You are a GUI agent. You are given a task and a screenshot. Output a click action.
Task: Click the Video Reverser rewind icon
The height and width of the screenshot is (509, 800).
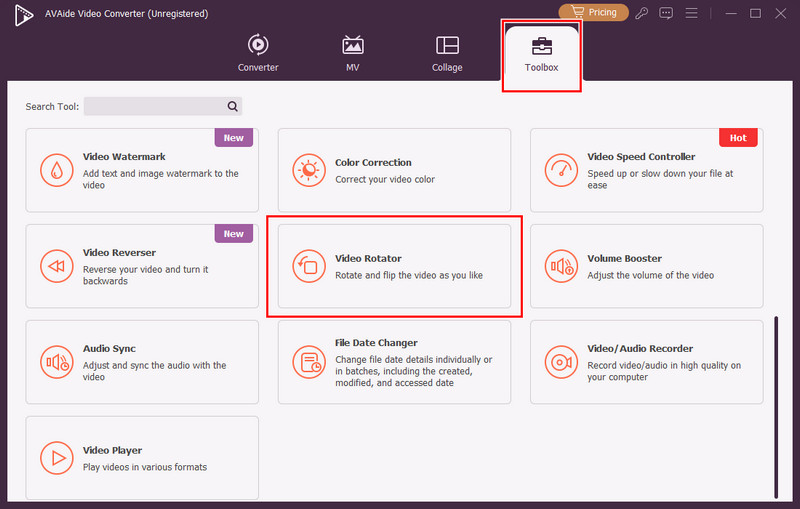tap(57, 266)
